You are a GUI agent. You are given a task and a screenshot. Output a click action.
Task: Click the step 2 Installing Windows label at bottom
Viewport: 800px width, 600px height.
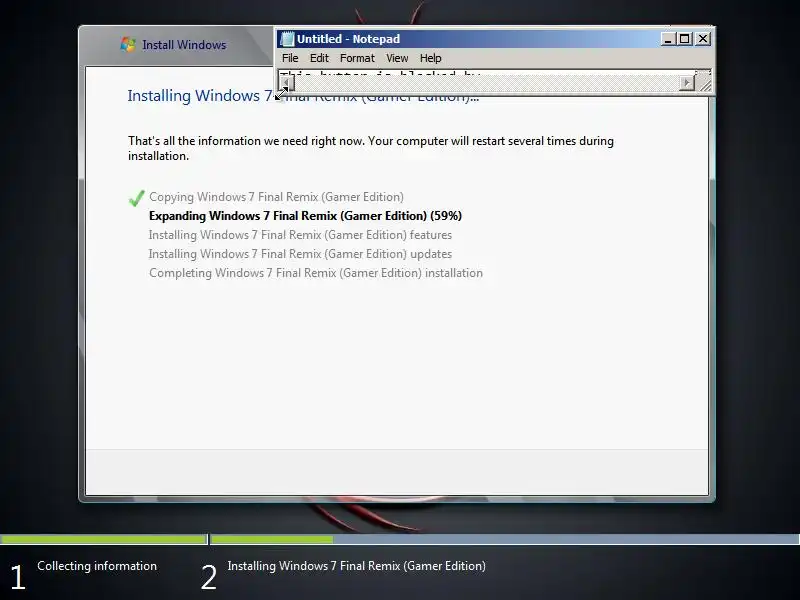tap(356, 566)
